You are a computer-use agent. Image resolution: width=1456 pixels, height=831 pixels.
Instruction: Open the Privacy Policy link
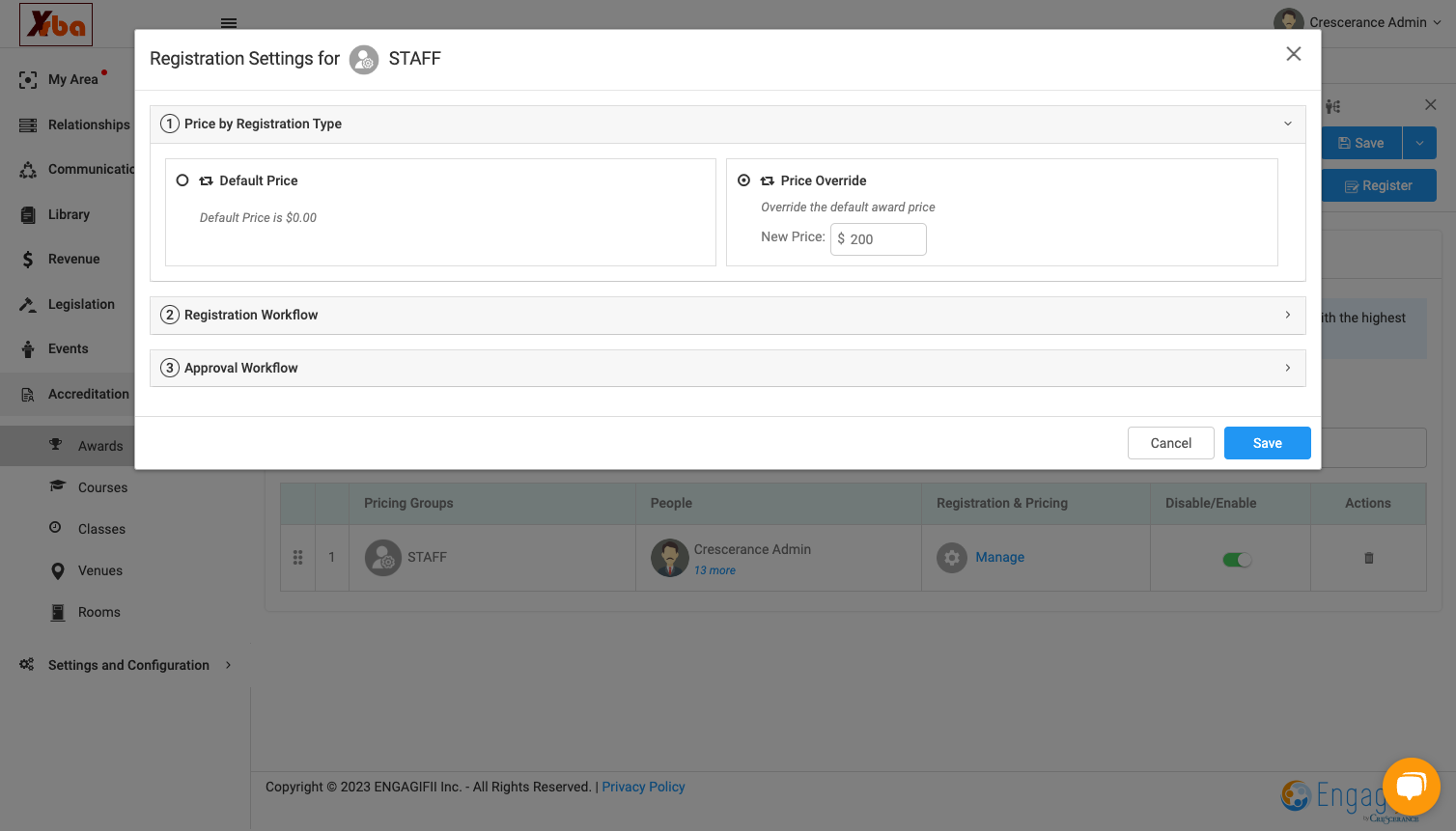[x=643, y=787]
